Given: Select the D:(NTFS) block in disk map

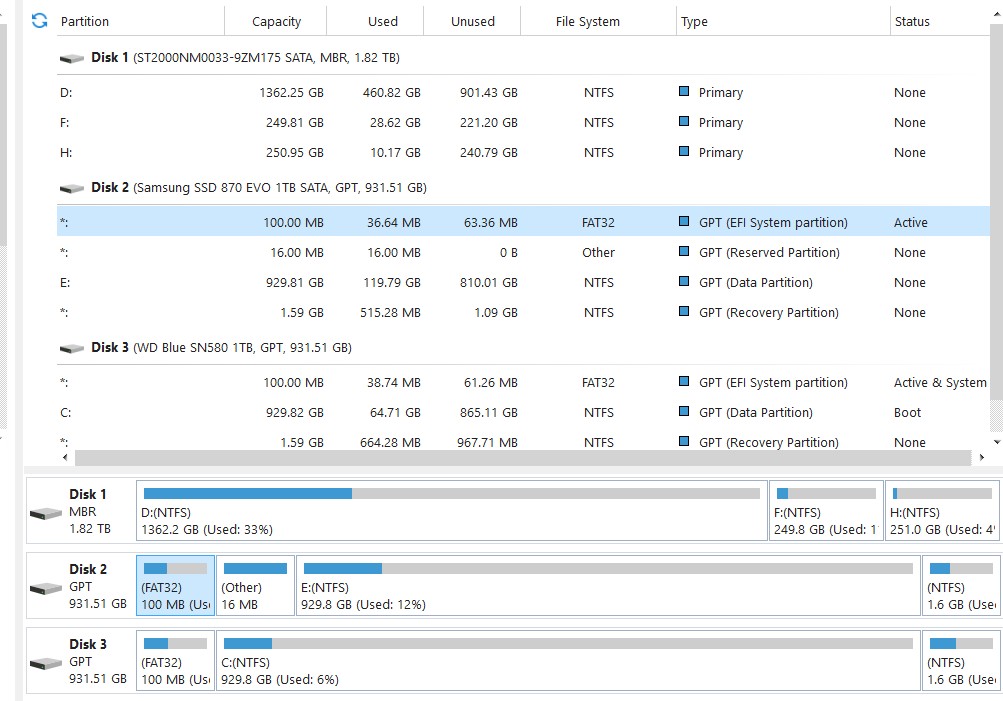Looking at the screenshot, I should (x=451, y=511).
